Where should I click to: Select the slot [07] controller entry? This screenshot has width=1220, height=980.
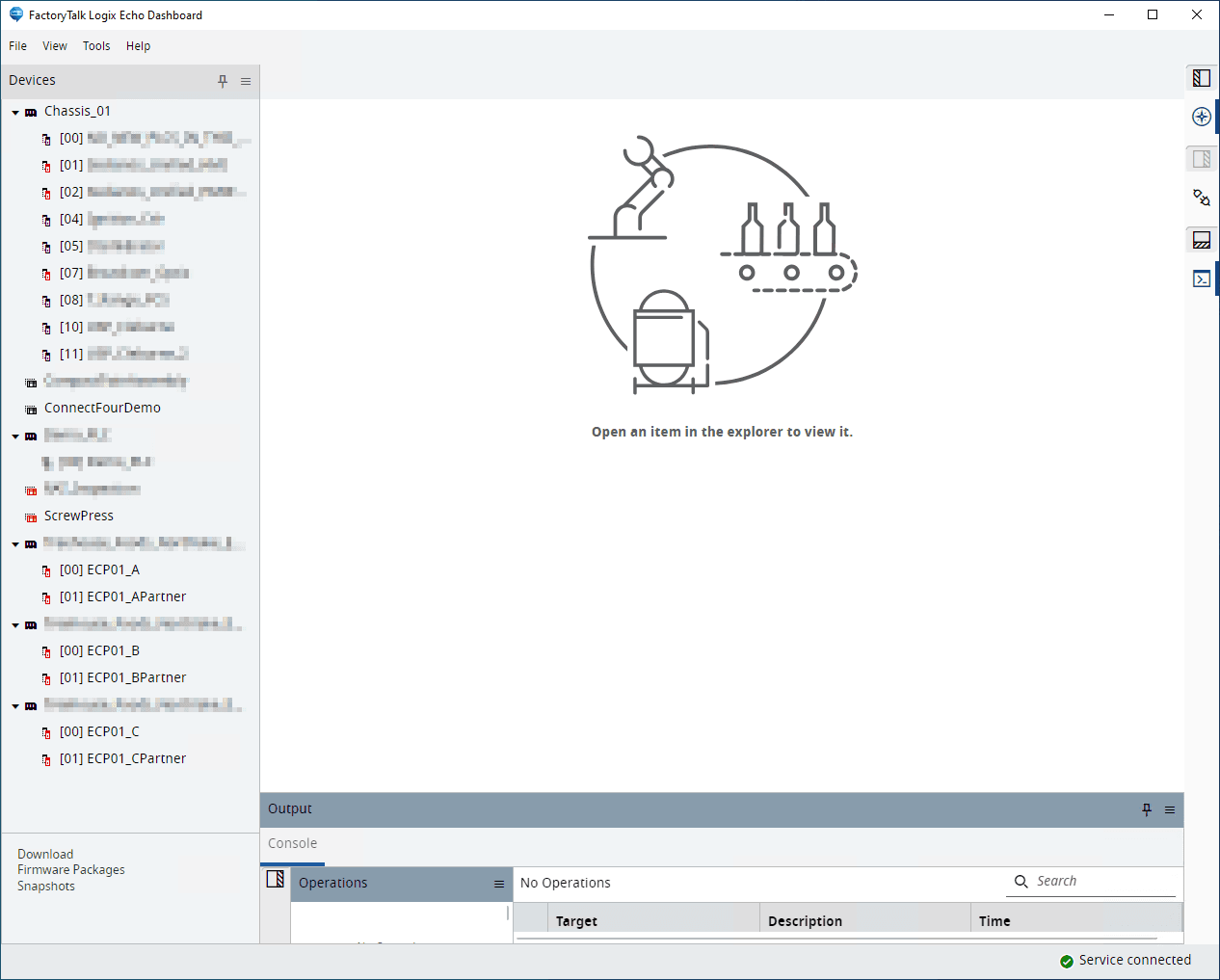click(x=124, y=273)
